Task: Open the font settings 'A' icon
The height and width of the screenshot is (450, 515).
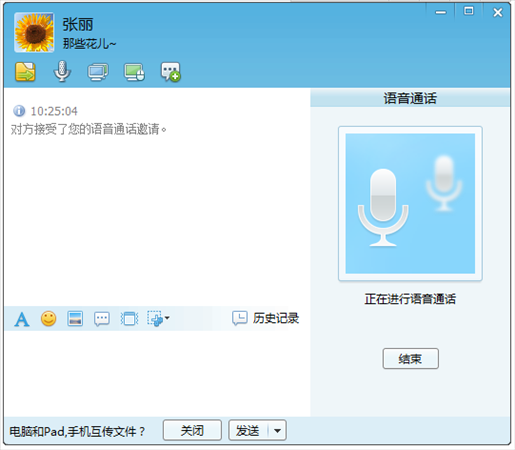Action: (22, 319)
